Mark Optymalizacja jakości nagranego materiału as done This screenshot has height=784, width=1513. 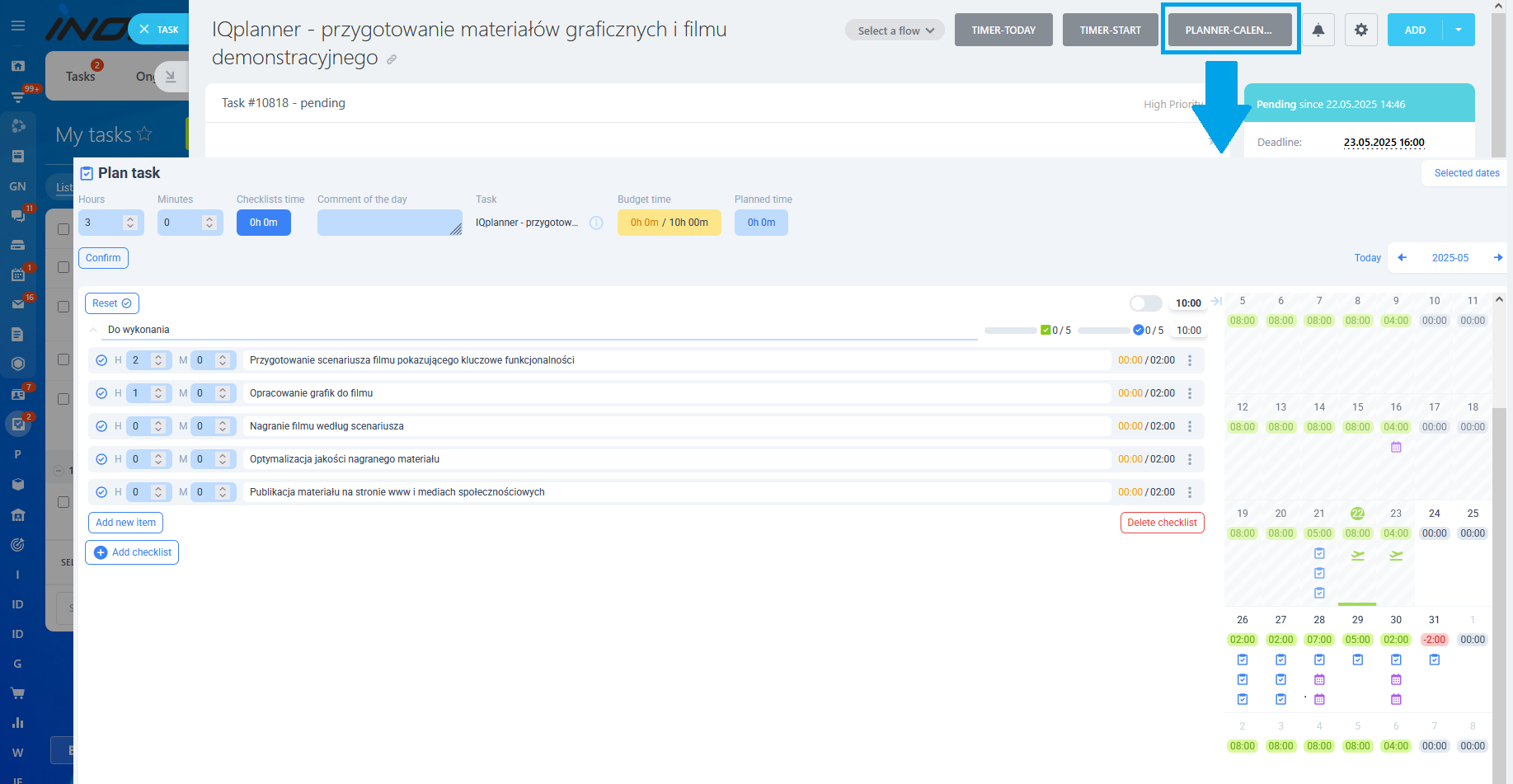pyautogui.click(x=101, y=459)
